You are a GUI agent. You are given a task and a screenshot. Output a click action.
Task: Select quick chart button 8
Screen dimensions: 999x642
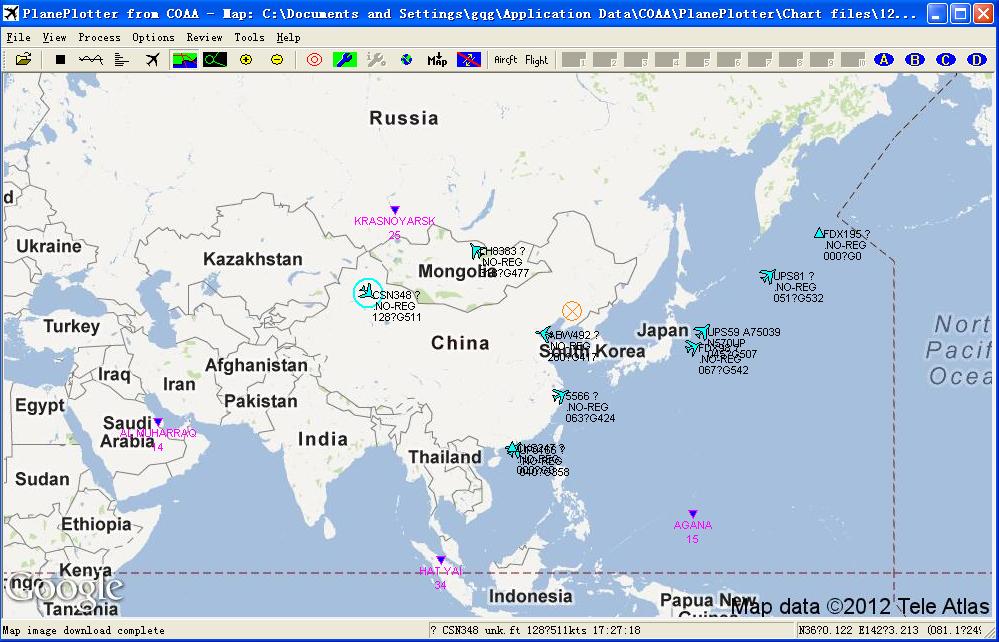pyautogui.click(x=791, y=60)
